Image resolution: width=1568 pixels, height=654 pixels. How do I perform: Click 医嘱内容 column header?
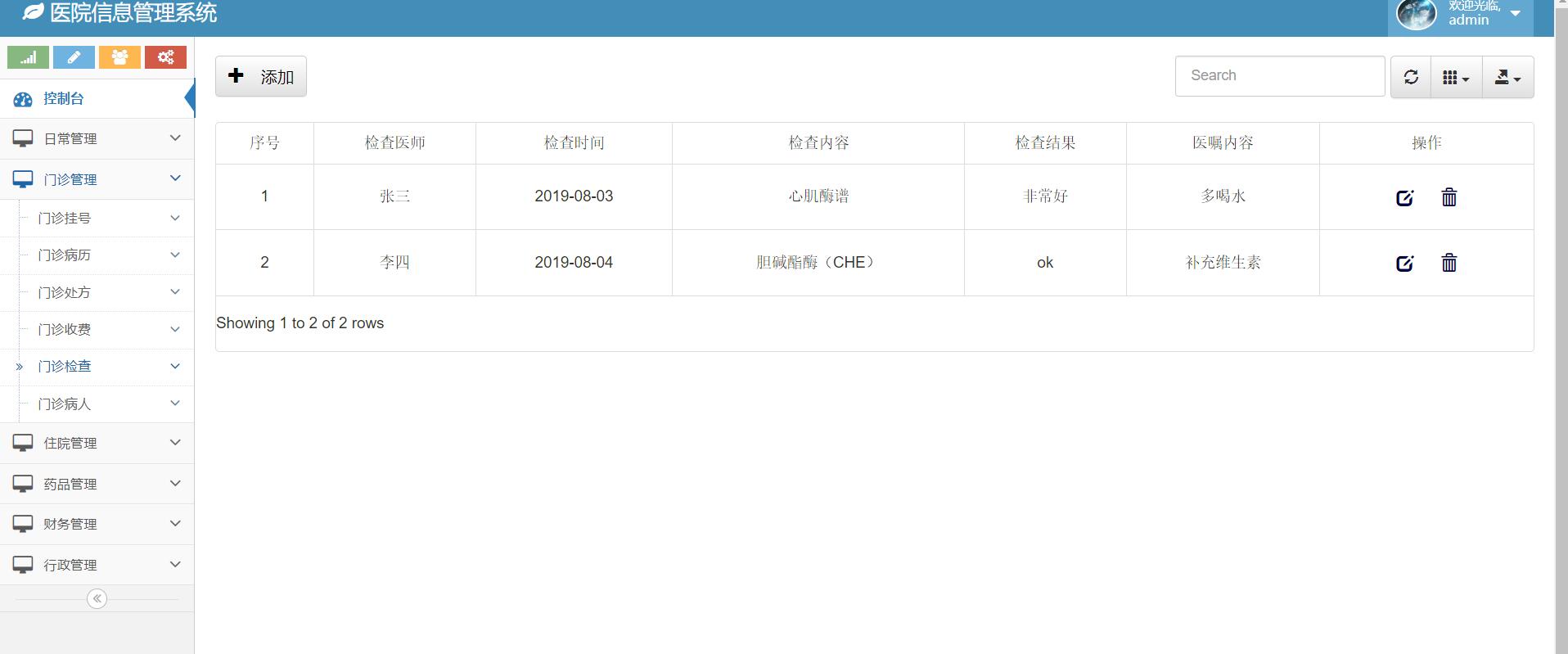pos(1223,143)
